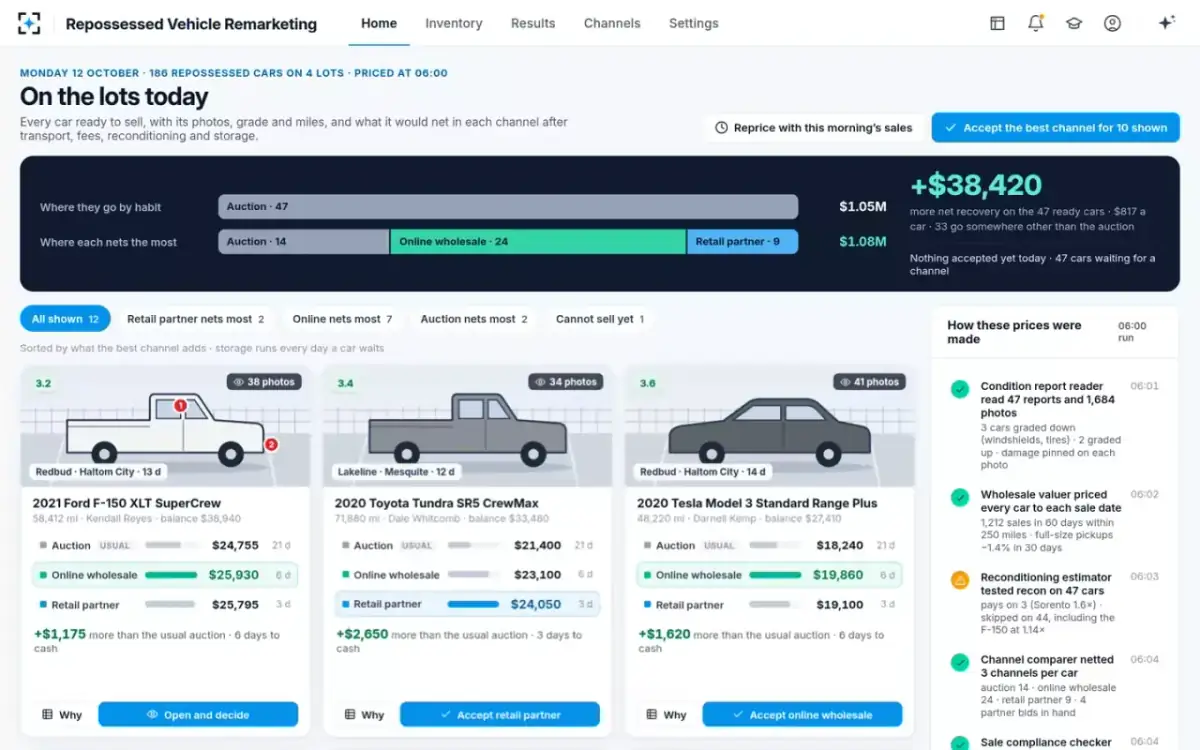The height and width of the screenshot is (750, 1200).
Task: Open the Results tab
Action: click(533, 23)
